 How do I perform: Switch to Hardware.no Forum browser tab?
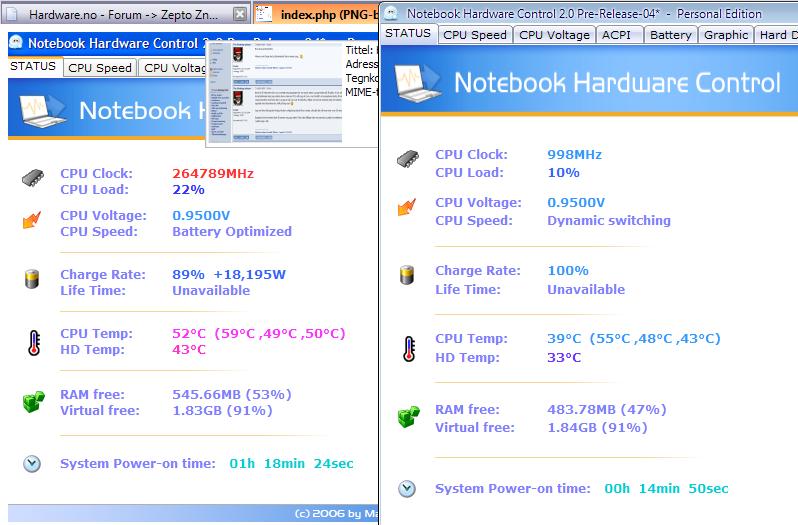point(124,15)
